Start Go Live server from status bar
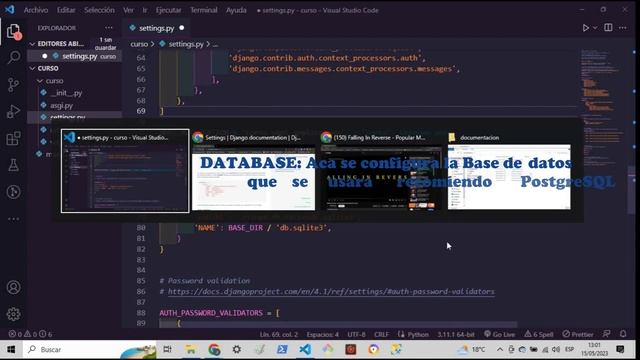 point(500,334)
